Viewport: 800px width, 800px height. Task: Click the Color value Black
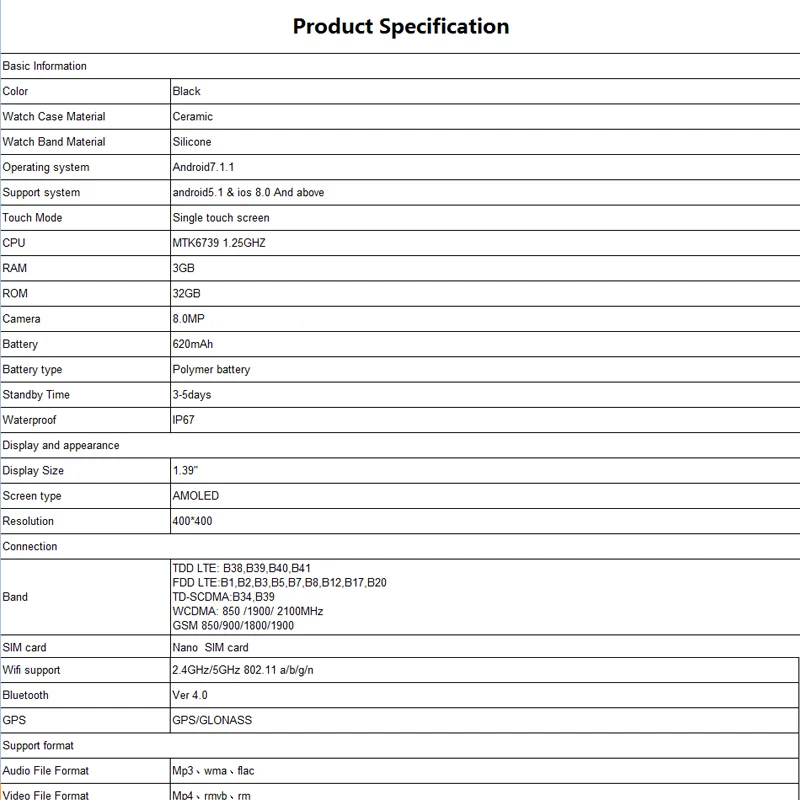186,91
